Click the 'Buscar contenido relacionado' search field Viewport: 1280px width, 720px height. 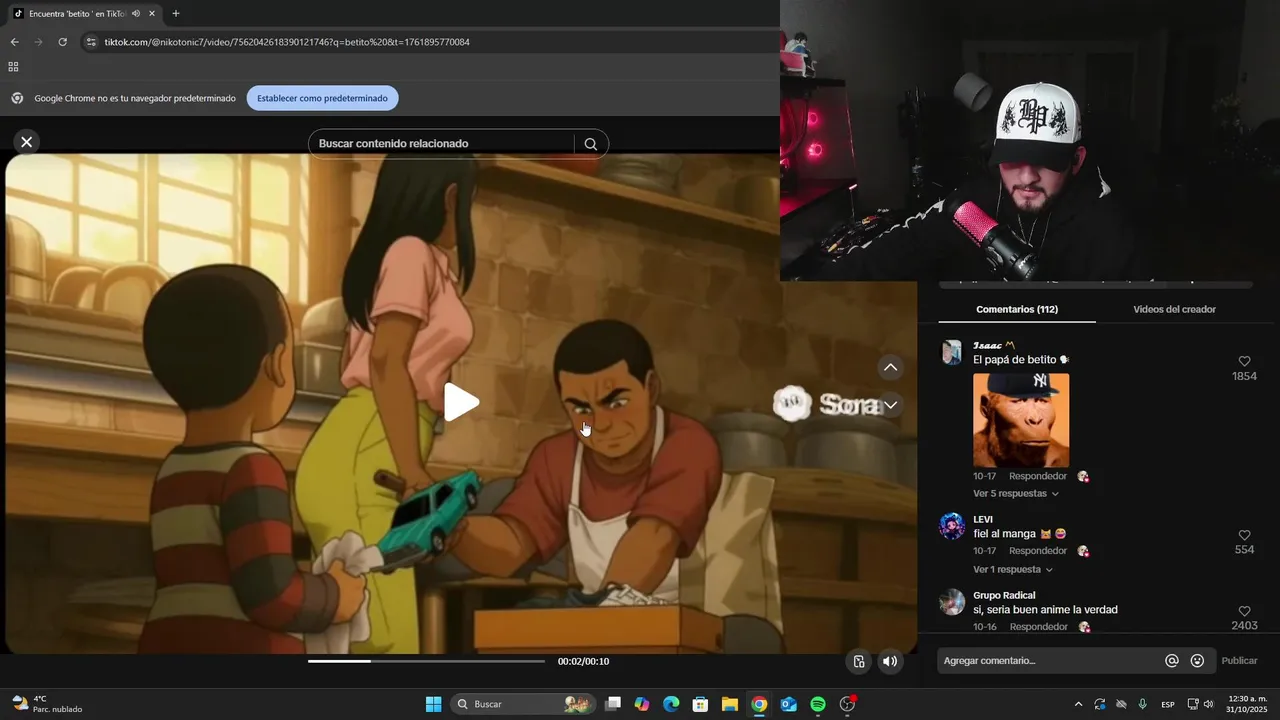pos(441,144)
